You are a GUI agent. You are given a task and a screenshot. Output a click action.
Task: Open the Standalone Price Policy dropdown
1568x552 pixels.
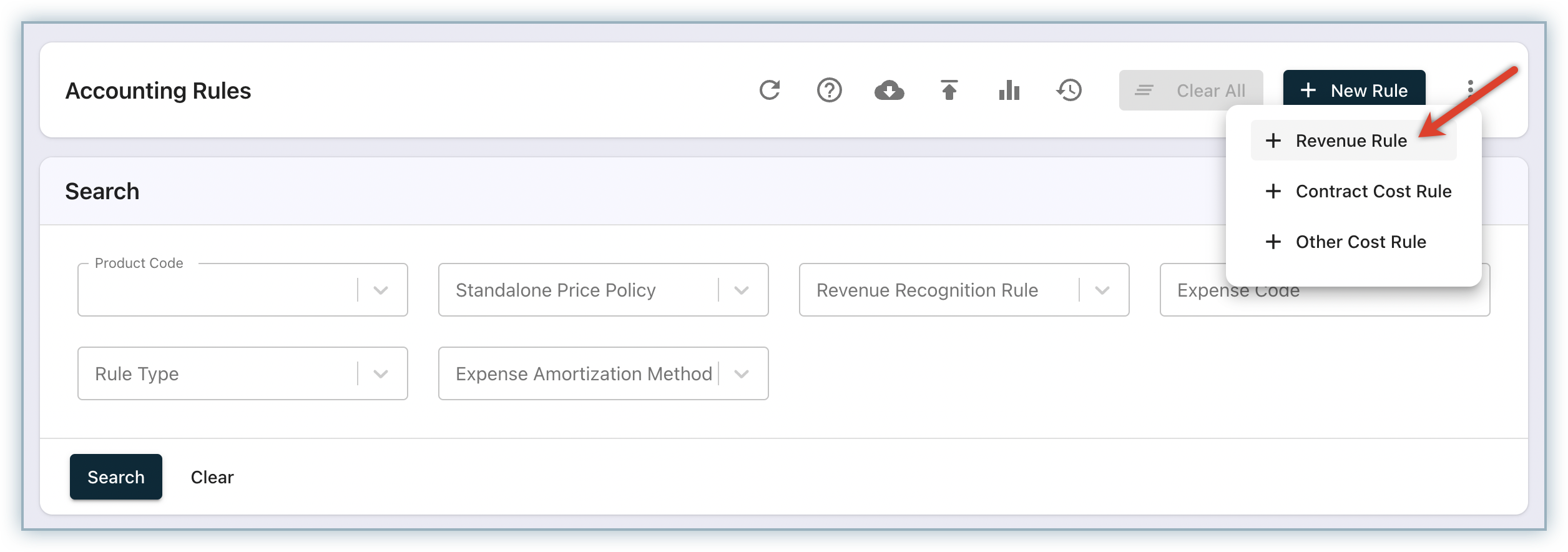[742, 290]
